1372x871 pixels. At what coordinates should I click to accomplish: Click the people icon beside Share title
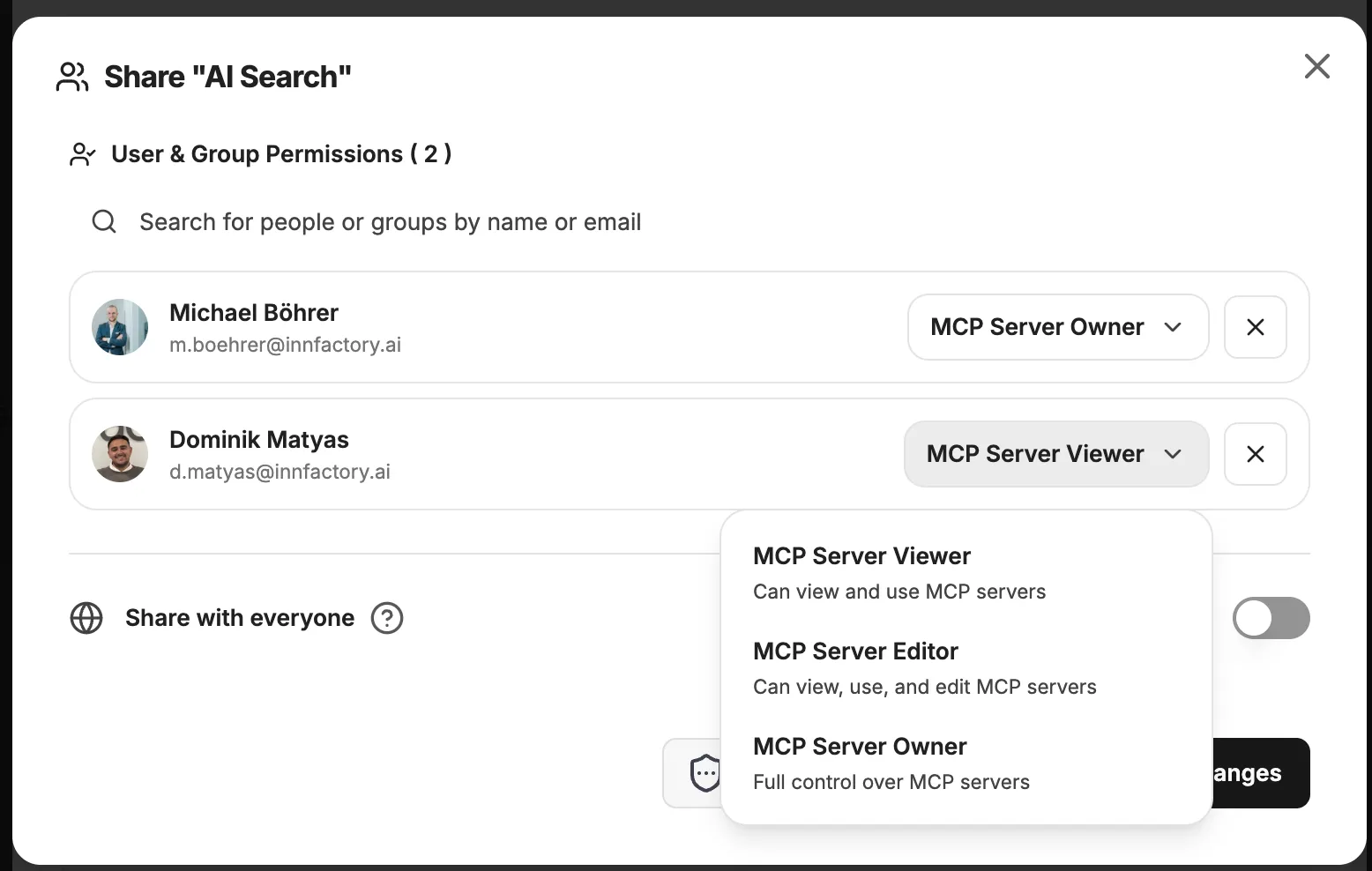point(72,77)
